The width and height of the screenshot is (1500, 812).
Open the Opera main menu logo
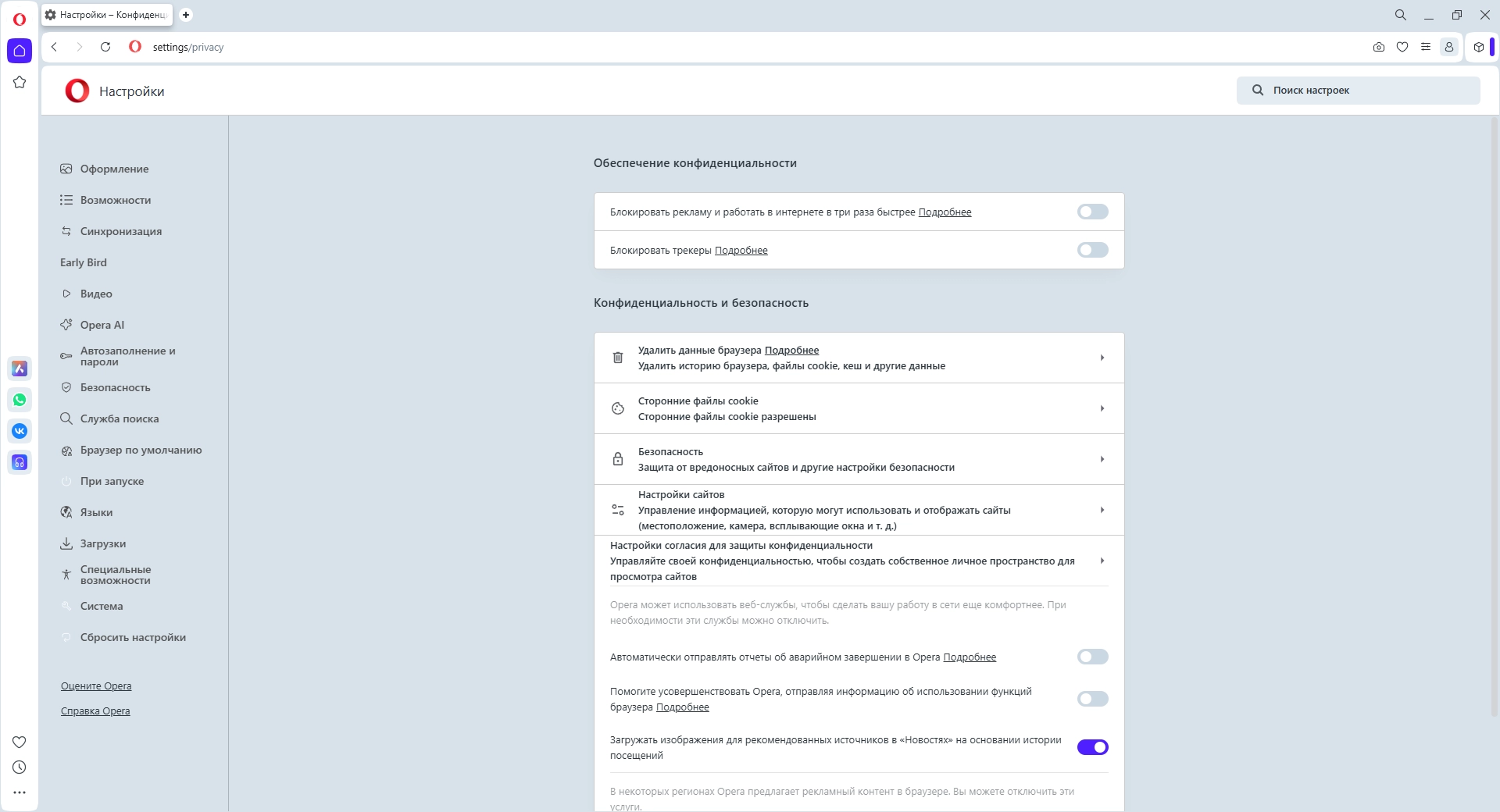pos(20,20)
